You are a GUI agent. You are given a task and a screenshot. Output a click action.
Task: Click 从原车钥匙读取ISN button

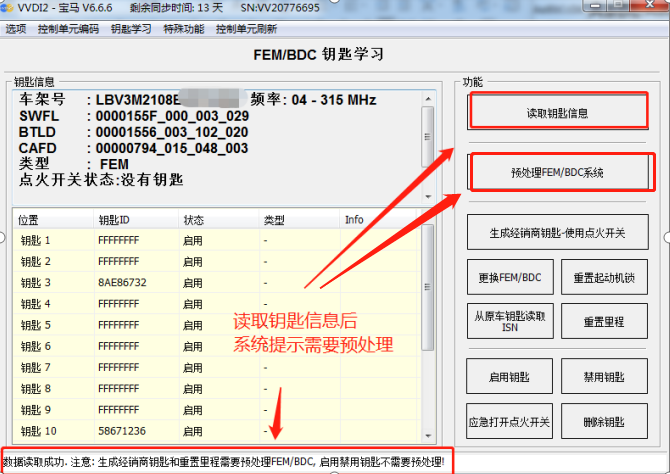coord(510,322)
